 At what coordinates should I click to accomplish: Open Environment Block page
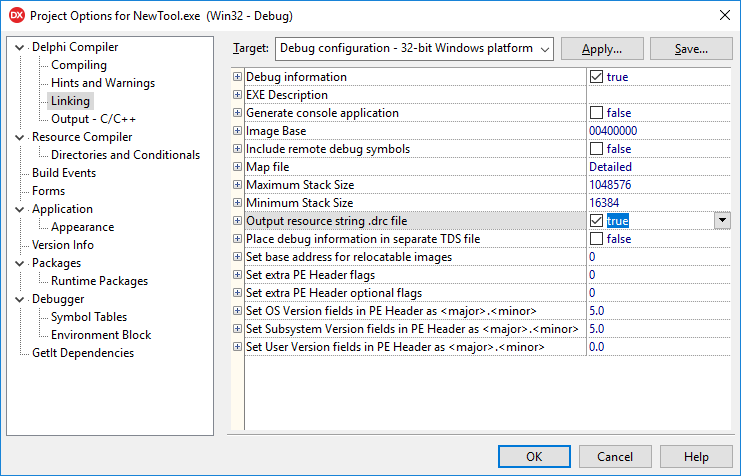pyautogui.click(x=101, y=335)
